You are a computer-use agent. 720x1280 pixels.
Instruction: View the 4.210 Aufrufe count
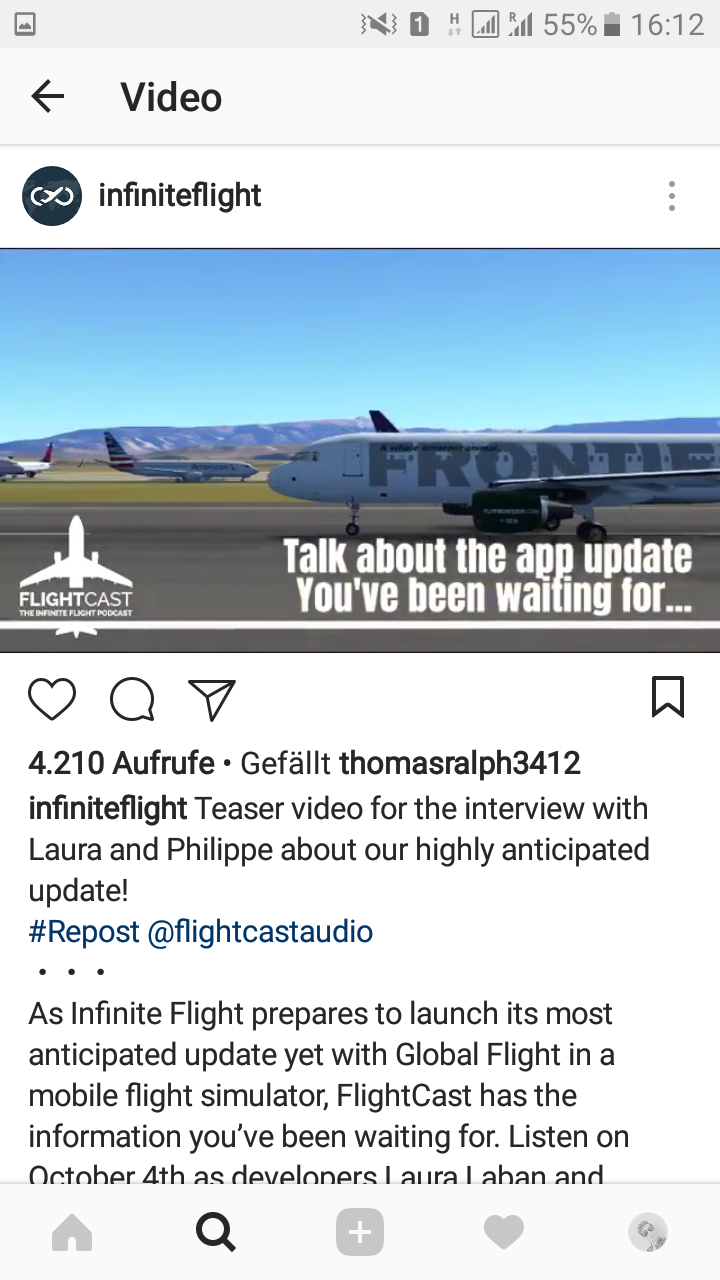[121, 764]
